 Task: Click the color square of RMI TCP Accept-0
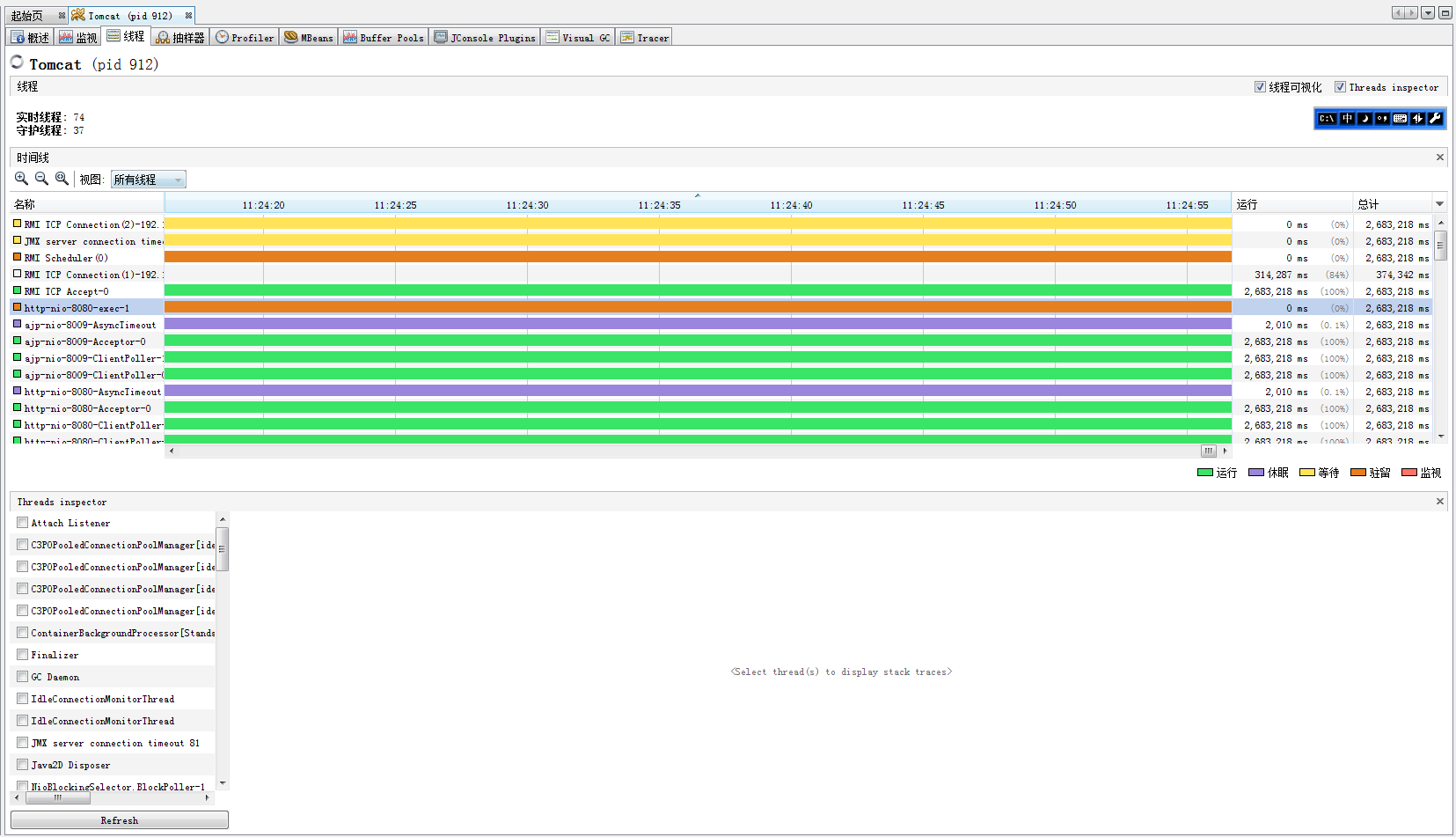(18, 290)
